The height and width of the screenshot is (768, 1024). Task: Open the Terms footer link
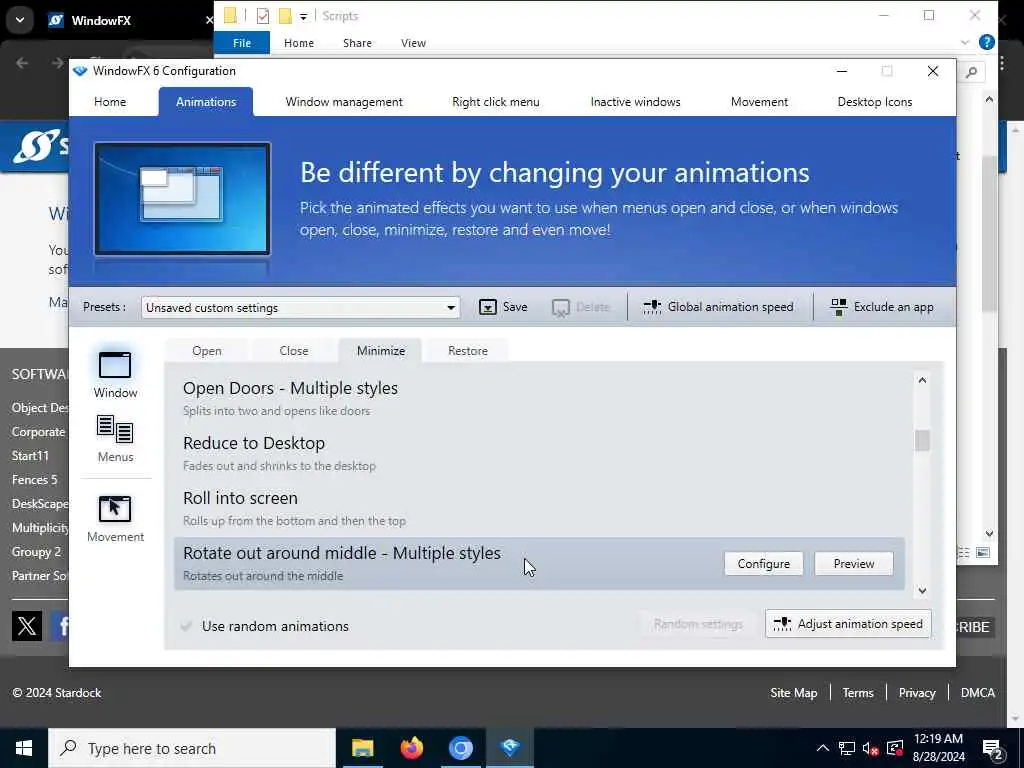pyautogui.click(x=857, y=693)
